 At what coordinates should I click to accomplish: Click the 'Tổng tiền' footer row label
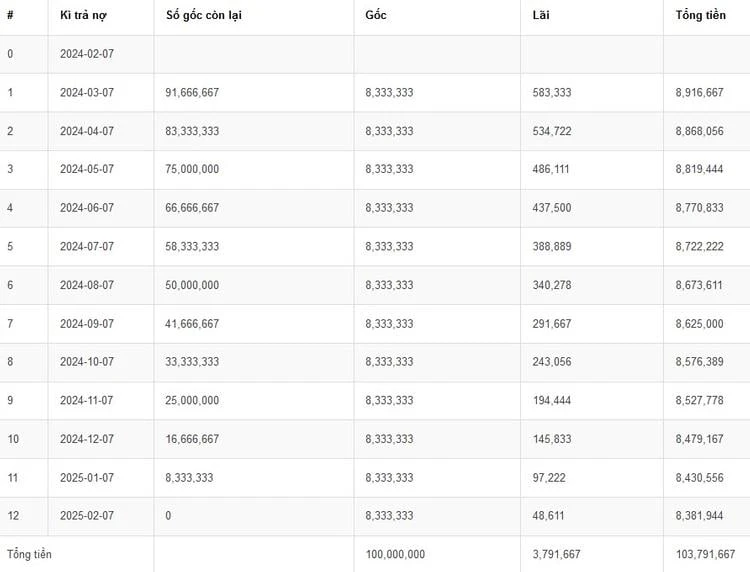pos(29,554)
